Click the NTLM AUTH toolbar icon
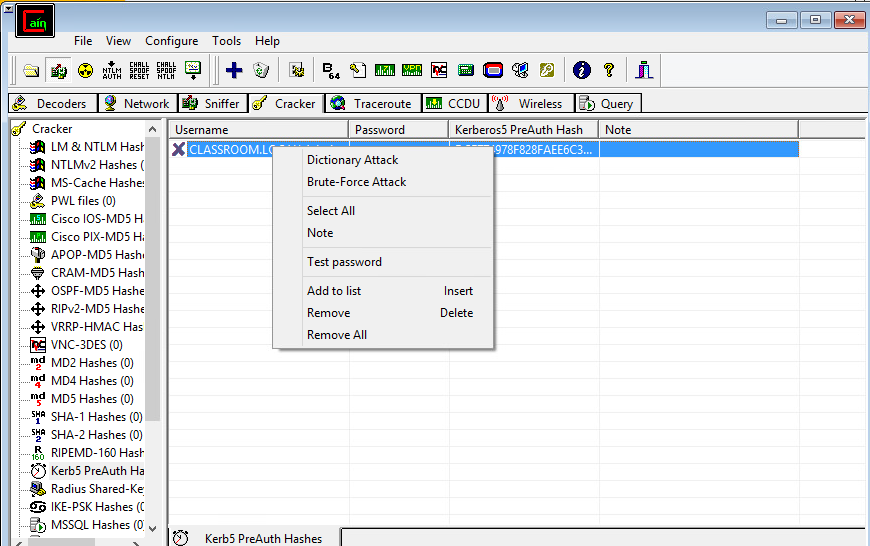870x546 pixels. point(112,70)
